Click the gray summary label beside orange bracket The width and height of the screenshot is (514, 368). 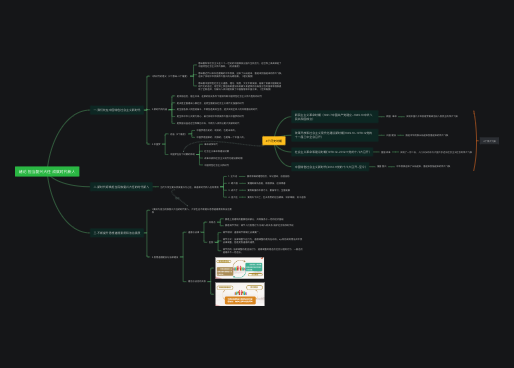tap(489, 141)
